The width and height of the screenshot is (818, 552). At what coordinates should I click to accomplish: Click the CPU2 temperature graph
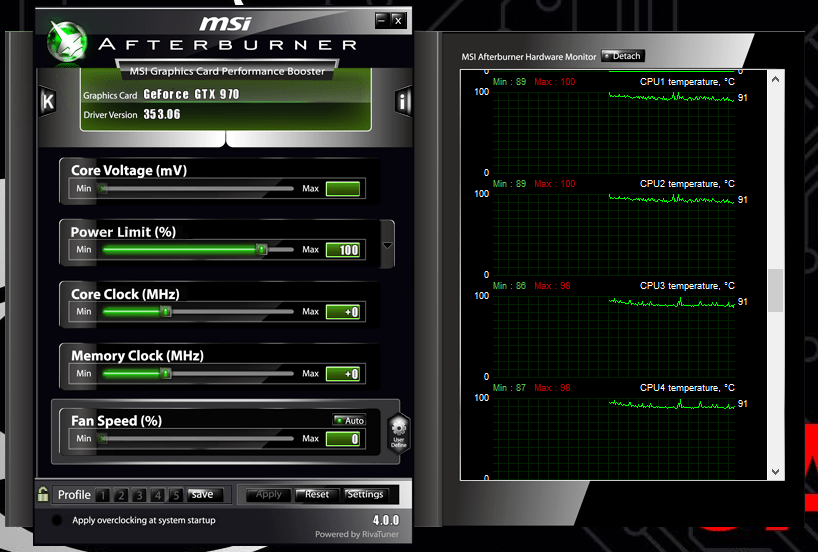(614, 235)
